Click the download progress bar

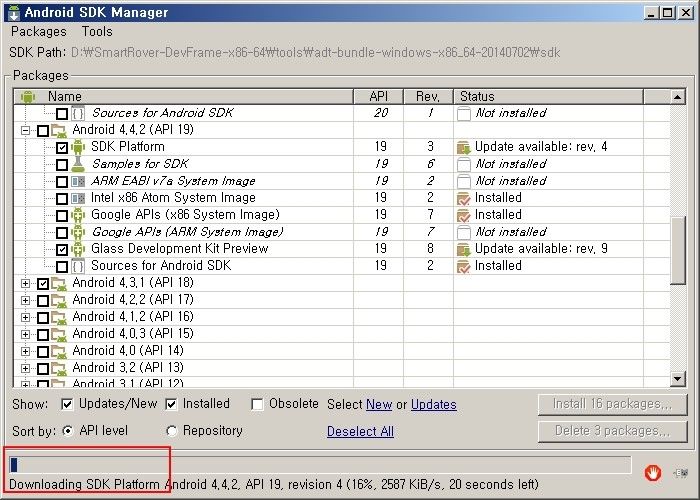320,465
